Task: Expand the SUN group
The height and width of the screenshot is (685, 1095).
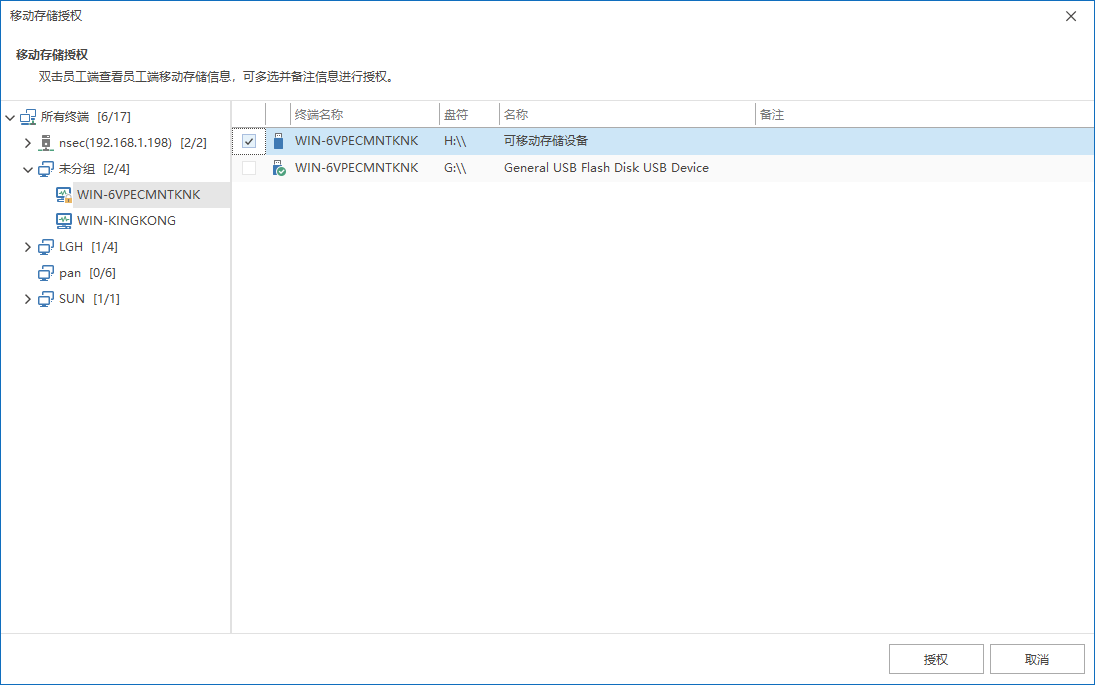Action: pos(28,299)
